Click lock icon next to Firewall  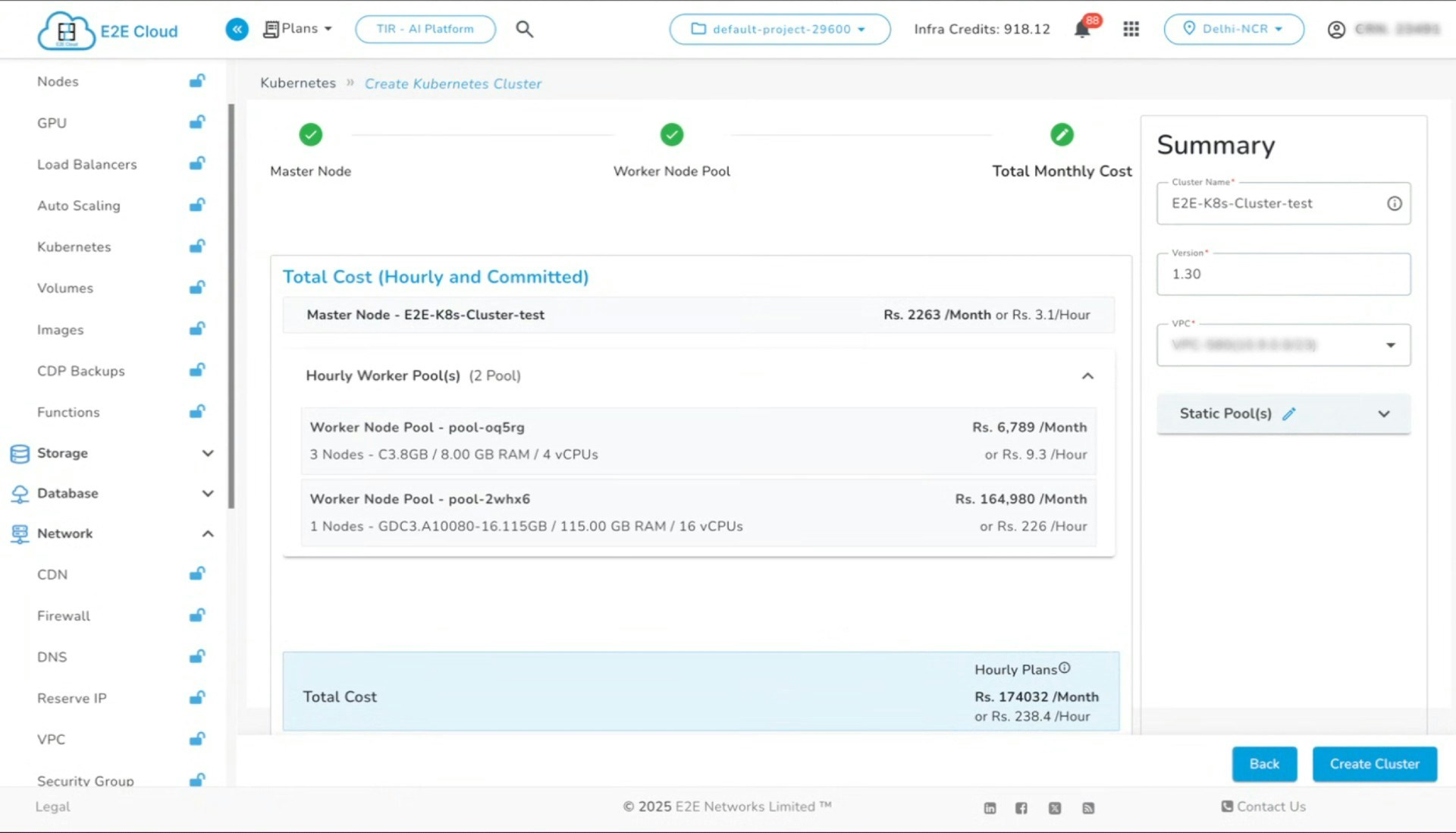pos(197,615)
